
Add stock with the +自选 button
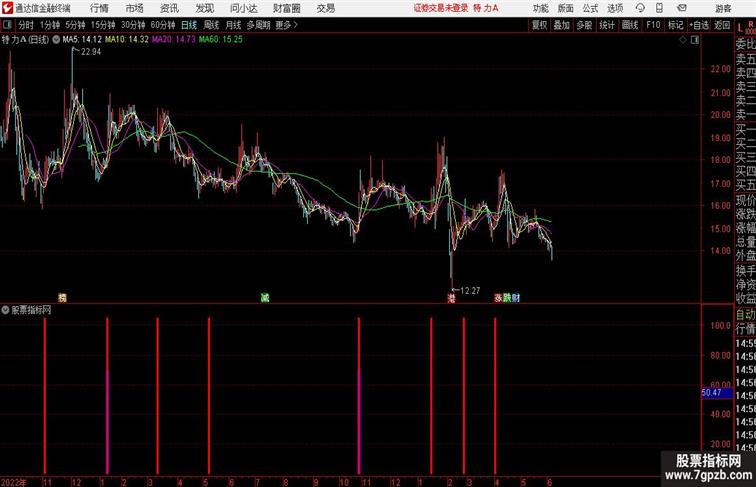coord(699,25)
